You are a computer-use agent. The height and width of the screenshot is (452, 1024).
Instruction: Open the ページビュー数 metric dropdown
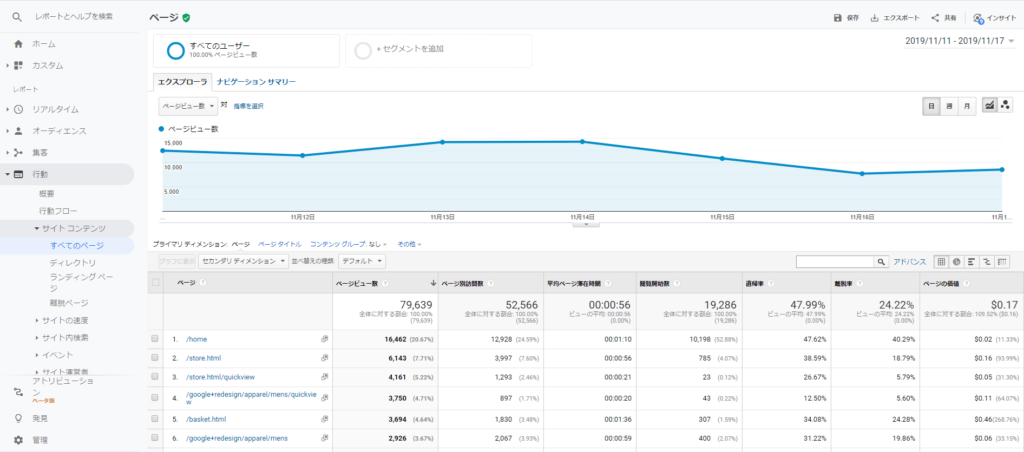pyautogui.click(x=187, y=105)
